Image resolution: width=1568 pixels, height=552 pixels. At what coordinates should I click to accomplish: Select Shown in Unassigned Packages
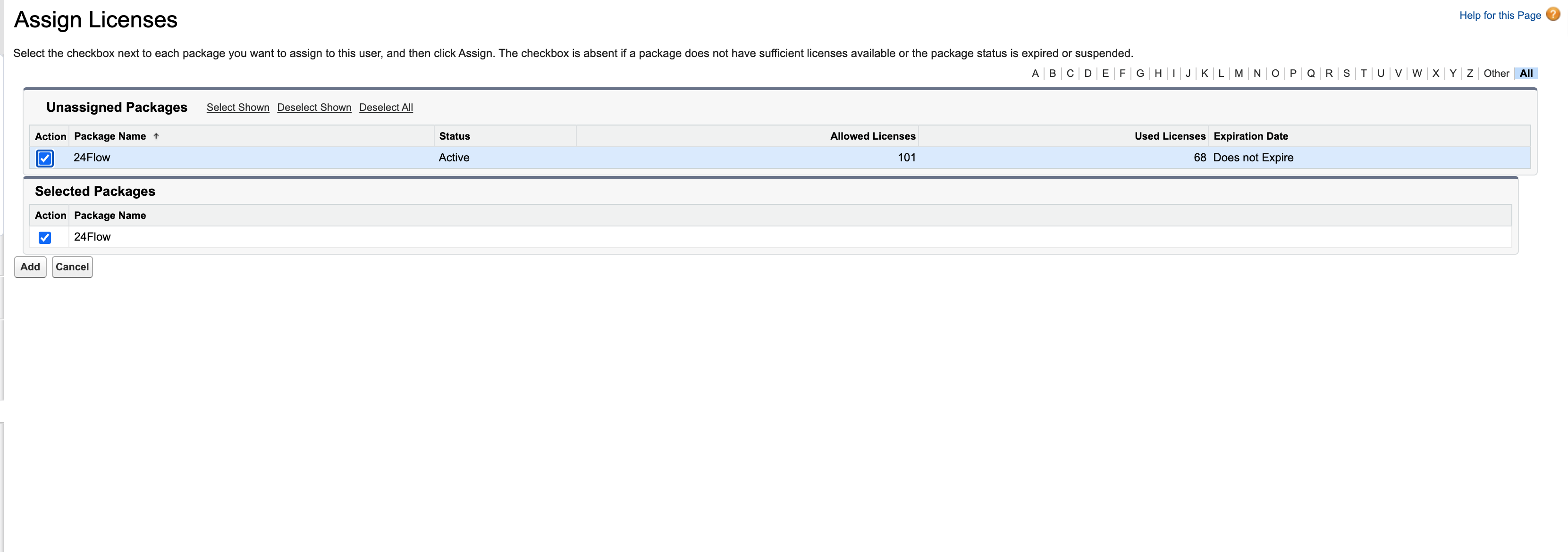point(238,107)
